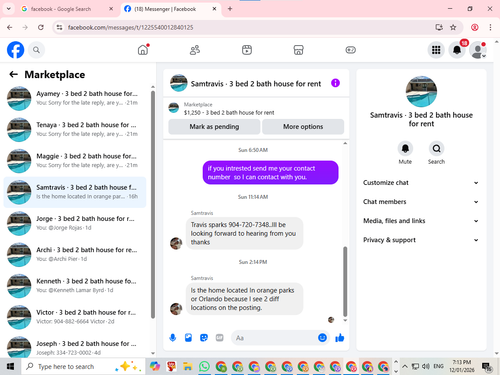500x375 pixels.
Task: Mute the Samtravis conversation
Action: [405, 149]
